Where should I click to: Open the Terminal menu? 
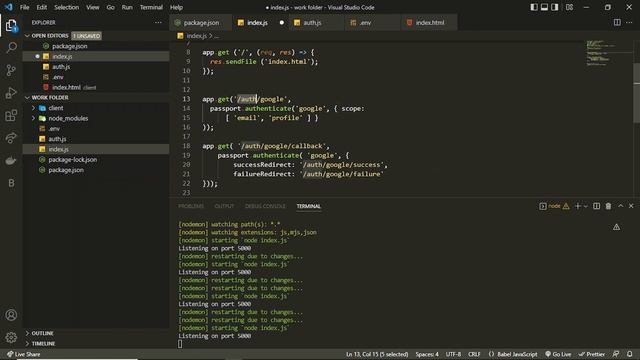click(x=151, y=7)
